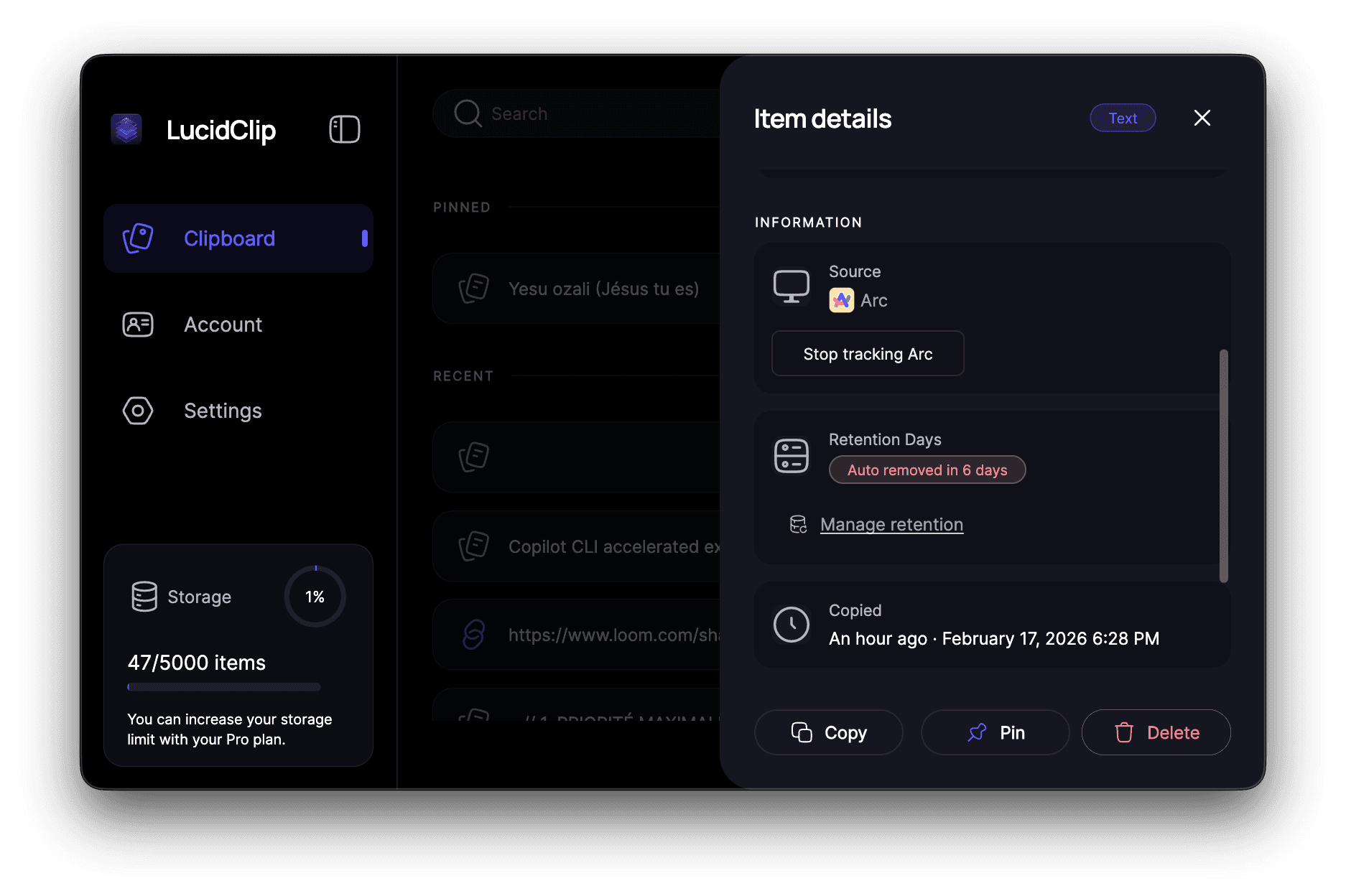Screen dimensions: 1346x896
Task: Collapse the RECENT section
Action: point(463,375)
